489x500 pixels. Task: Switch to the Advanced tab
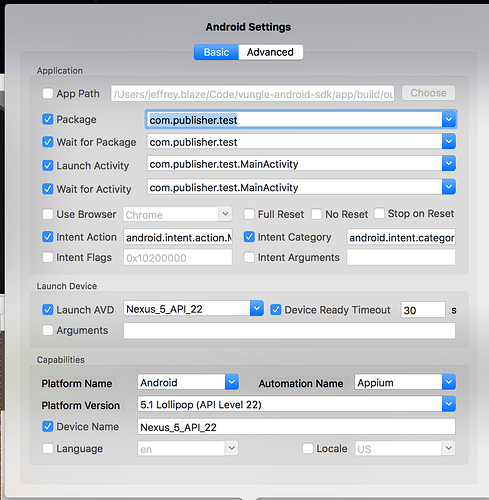tap(270, 52)
